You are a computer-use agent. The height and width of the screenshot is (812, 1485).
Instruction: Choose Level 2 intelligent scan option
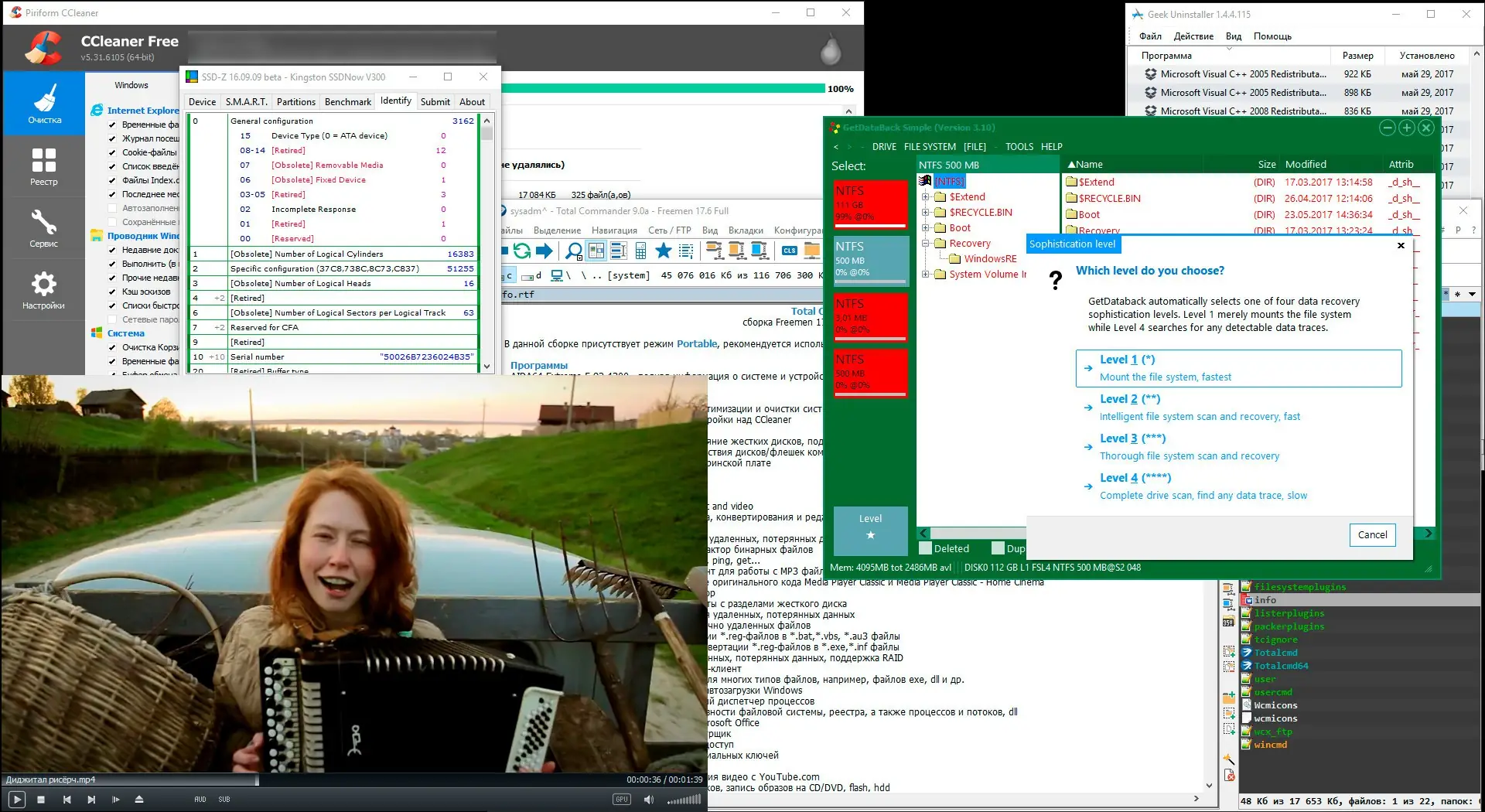pos(1238,408)
